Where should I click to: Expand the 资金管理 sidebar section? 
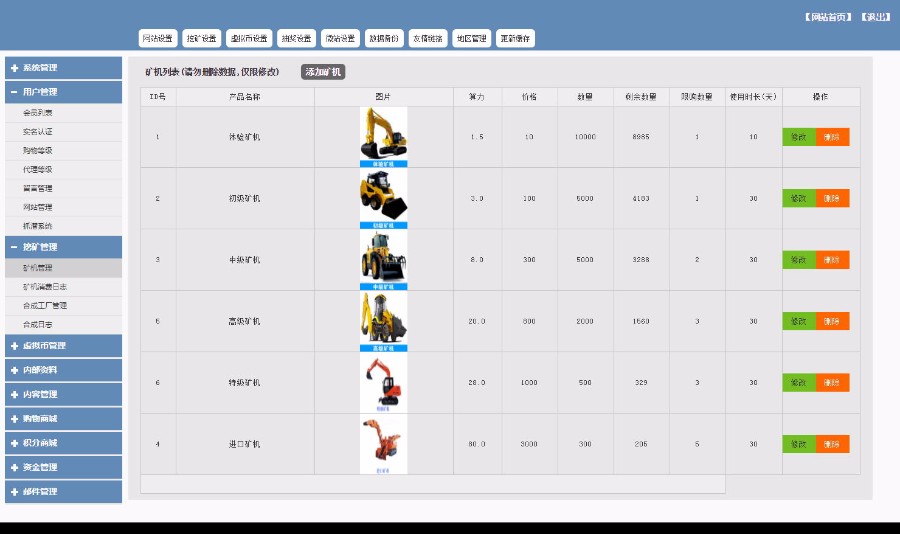(x=63, y=467)
